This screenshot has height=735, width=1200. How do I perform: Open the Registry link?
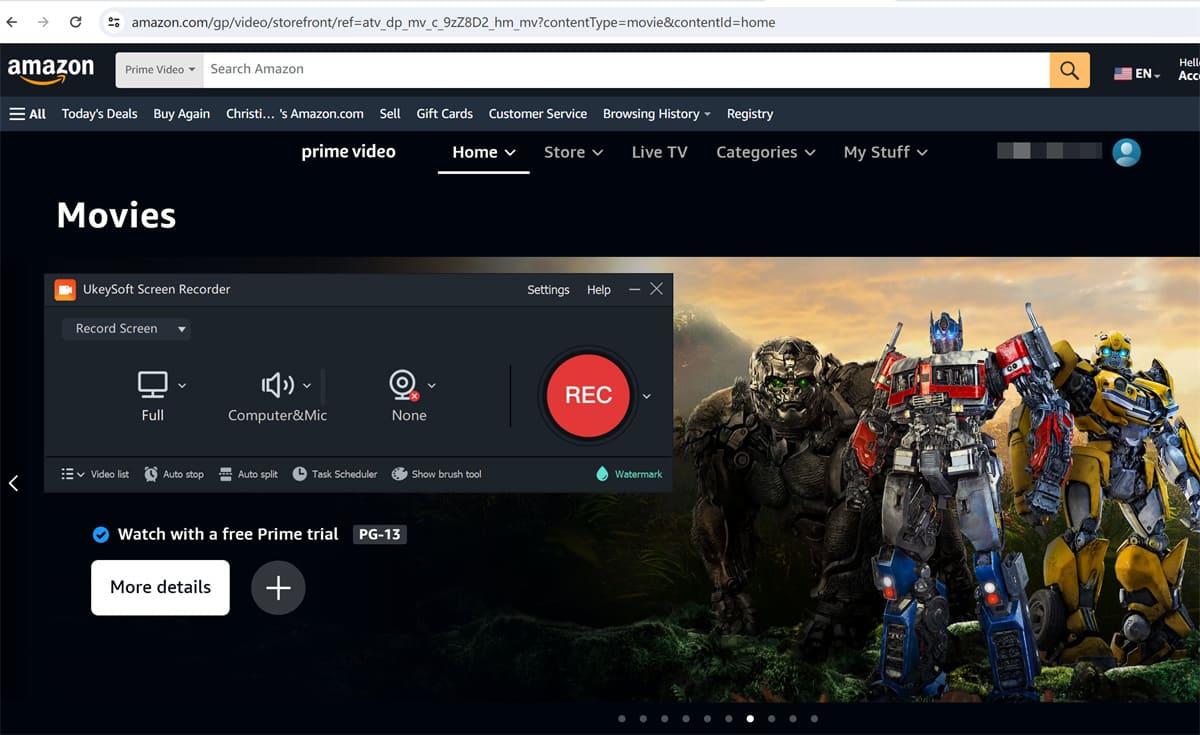[x=750, y=114]
